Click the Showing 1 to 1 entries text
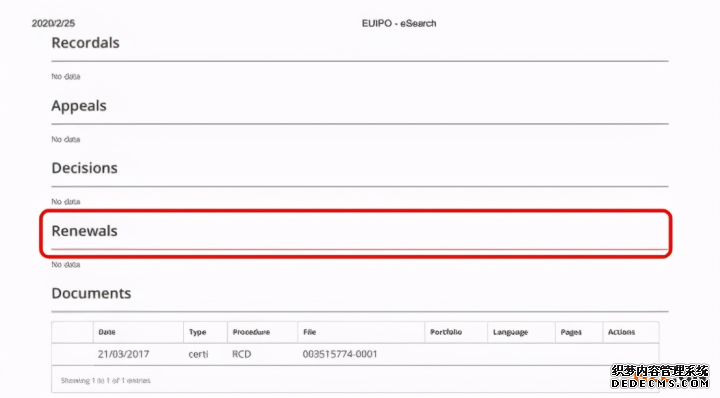The height and width of the screenshot is (398, 720). tap(106, 381)
